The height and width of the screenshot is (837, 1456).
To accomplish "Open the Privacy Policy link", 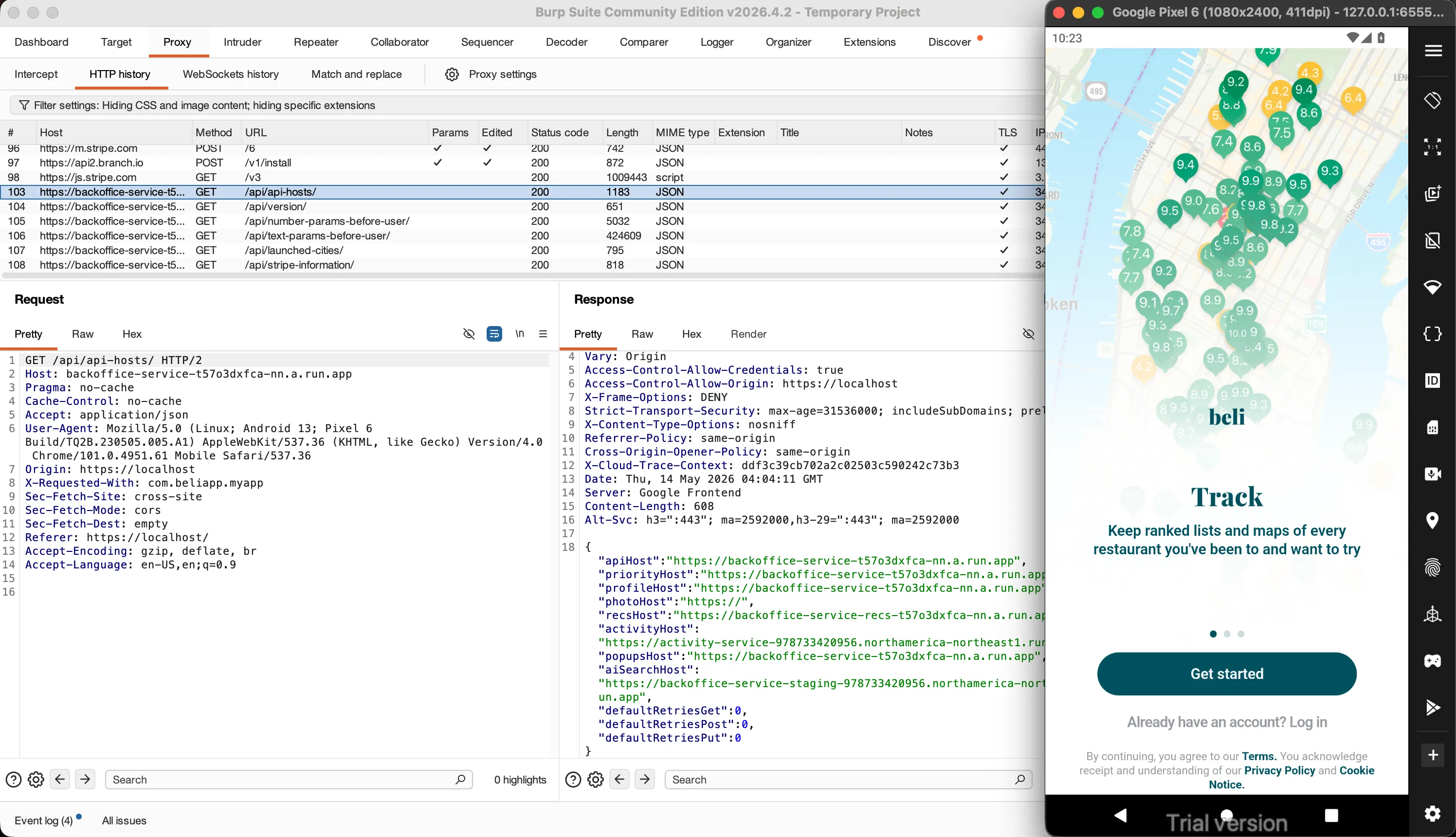I will pyautogui.click(x=1279, y=770).
